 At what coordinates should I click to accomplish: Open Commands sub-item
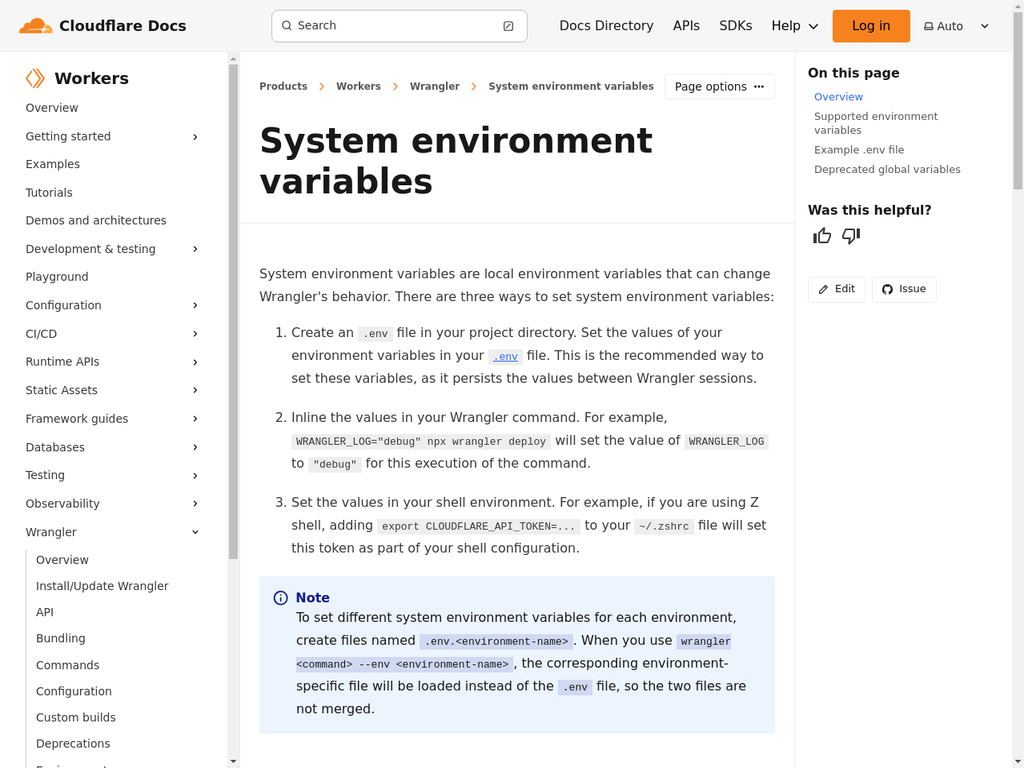click(x=67, y=665)
